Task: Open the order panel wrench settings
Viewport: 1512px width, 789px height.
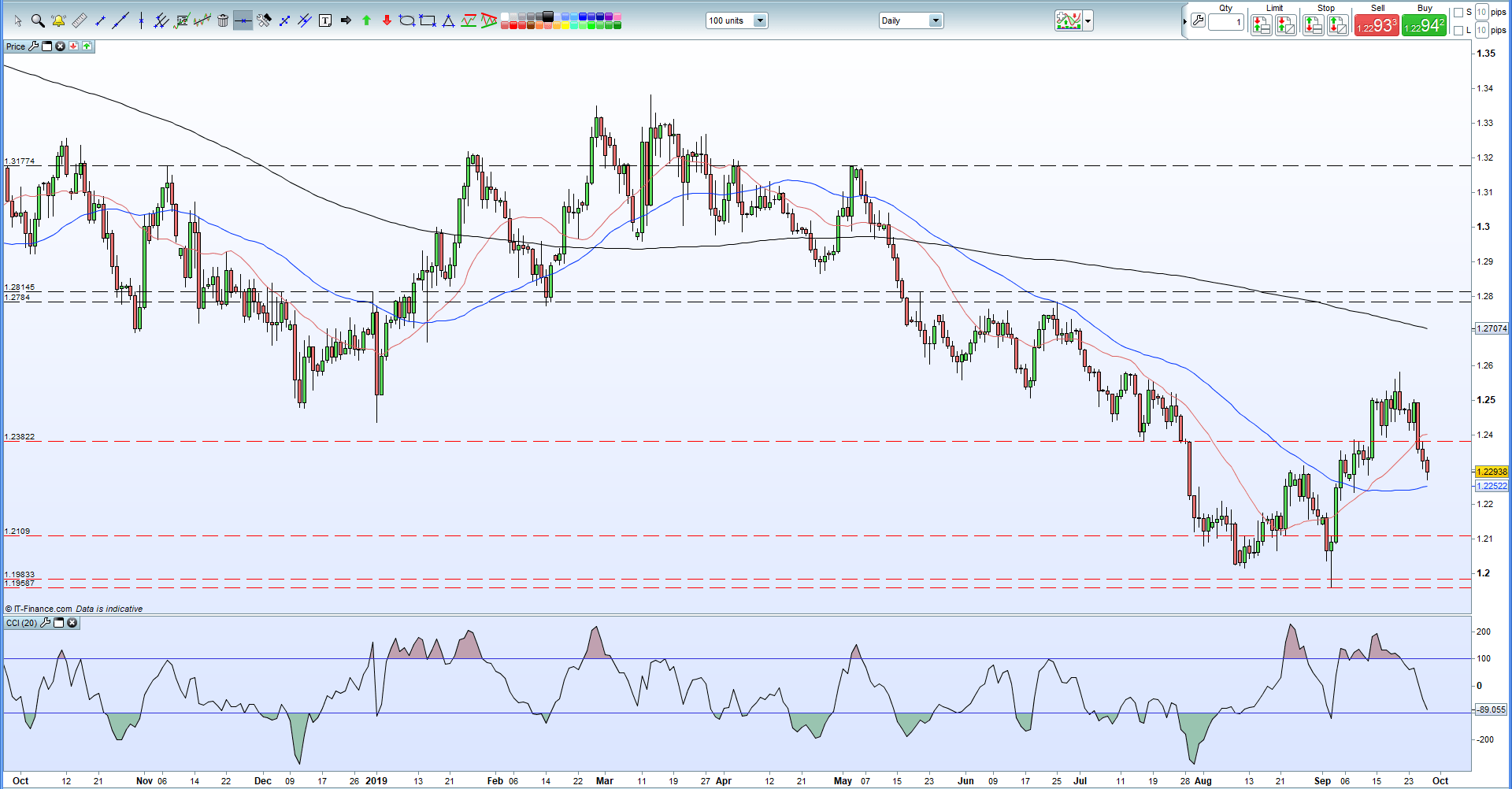Action: point(1198,21)
